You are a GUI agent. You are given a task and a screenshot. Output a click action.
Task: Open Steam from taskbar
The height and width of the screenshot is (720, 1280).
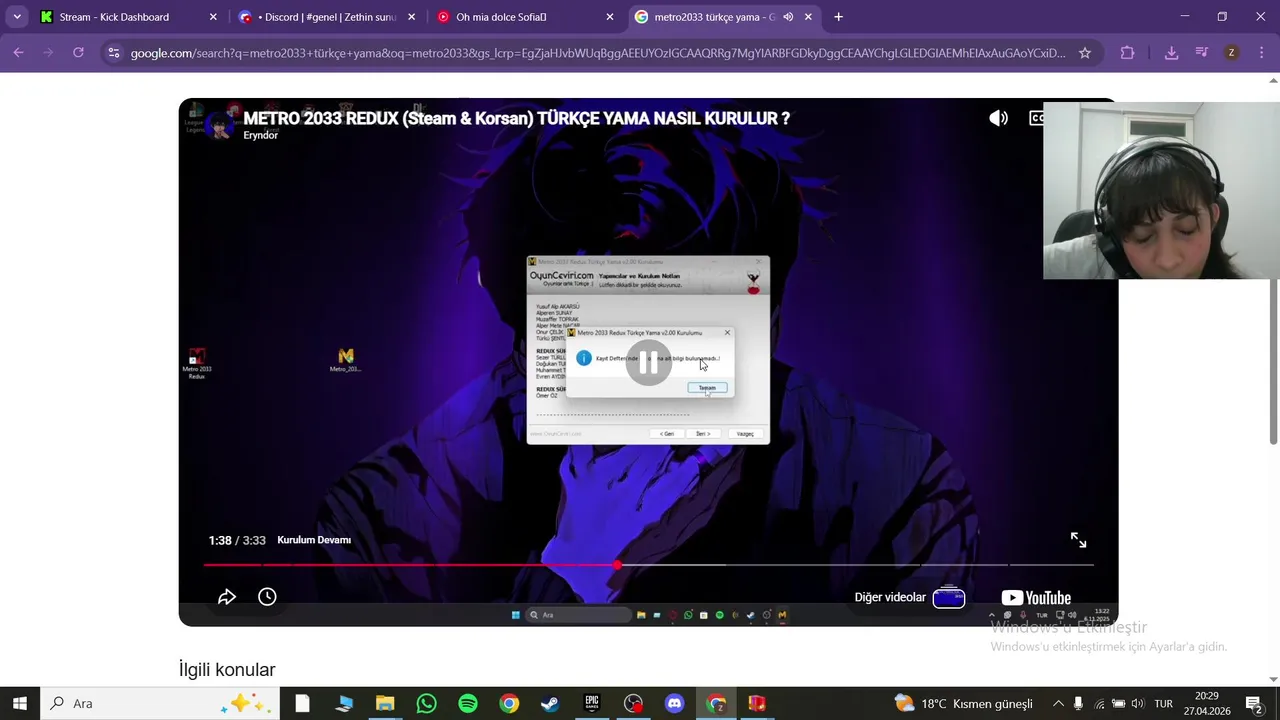pyautogui.click(x=550, y=704)
